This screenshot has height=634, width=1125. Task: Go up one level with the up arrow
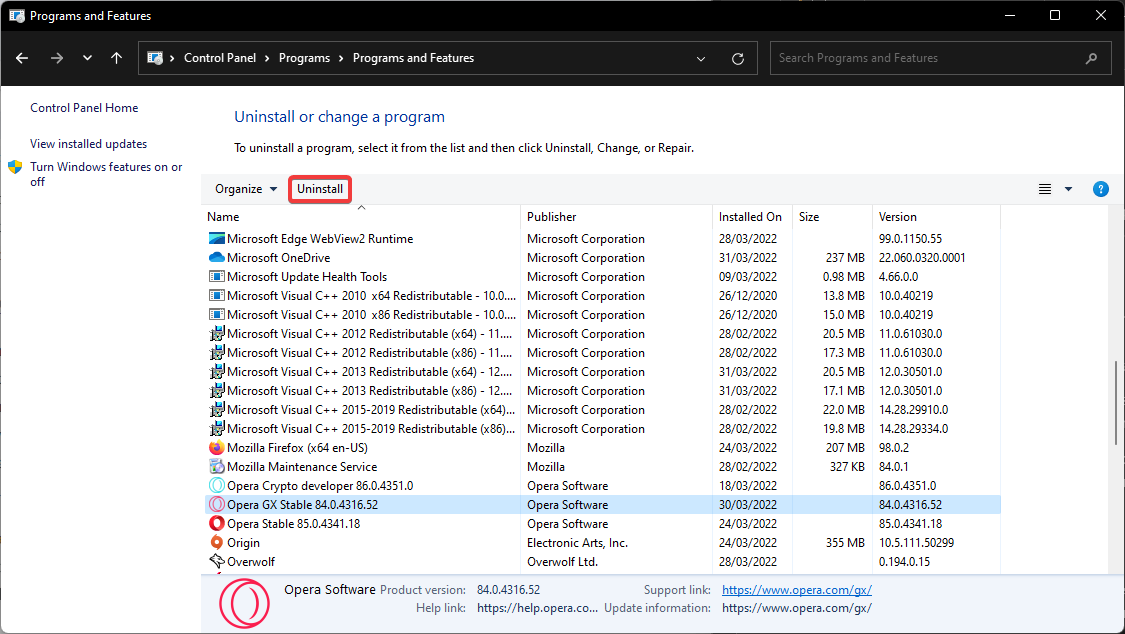click(116, 58)
